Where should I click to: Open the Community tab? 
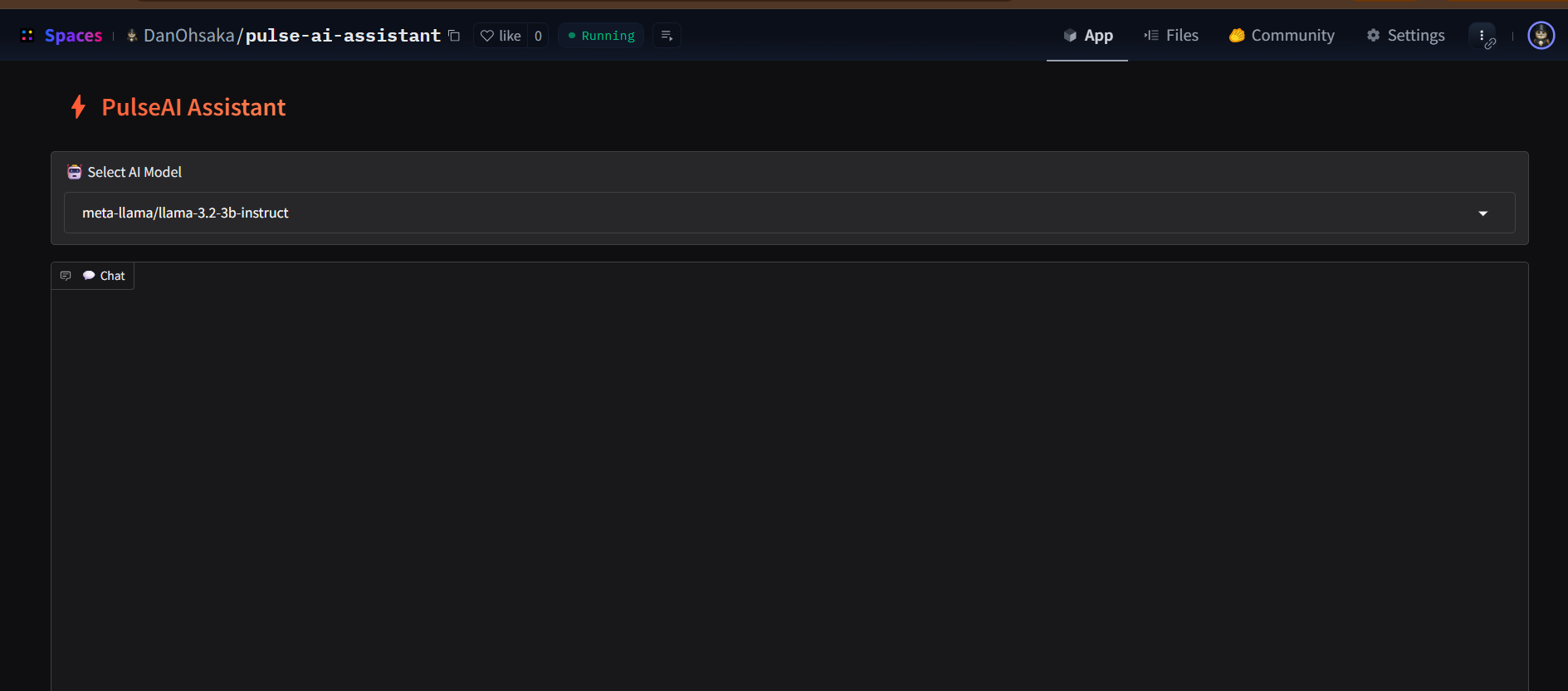coord(1282,35)
